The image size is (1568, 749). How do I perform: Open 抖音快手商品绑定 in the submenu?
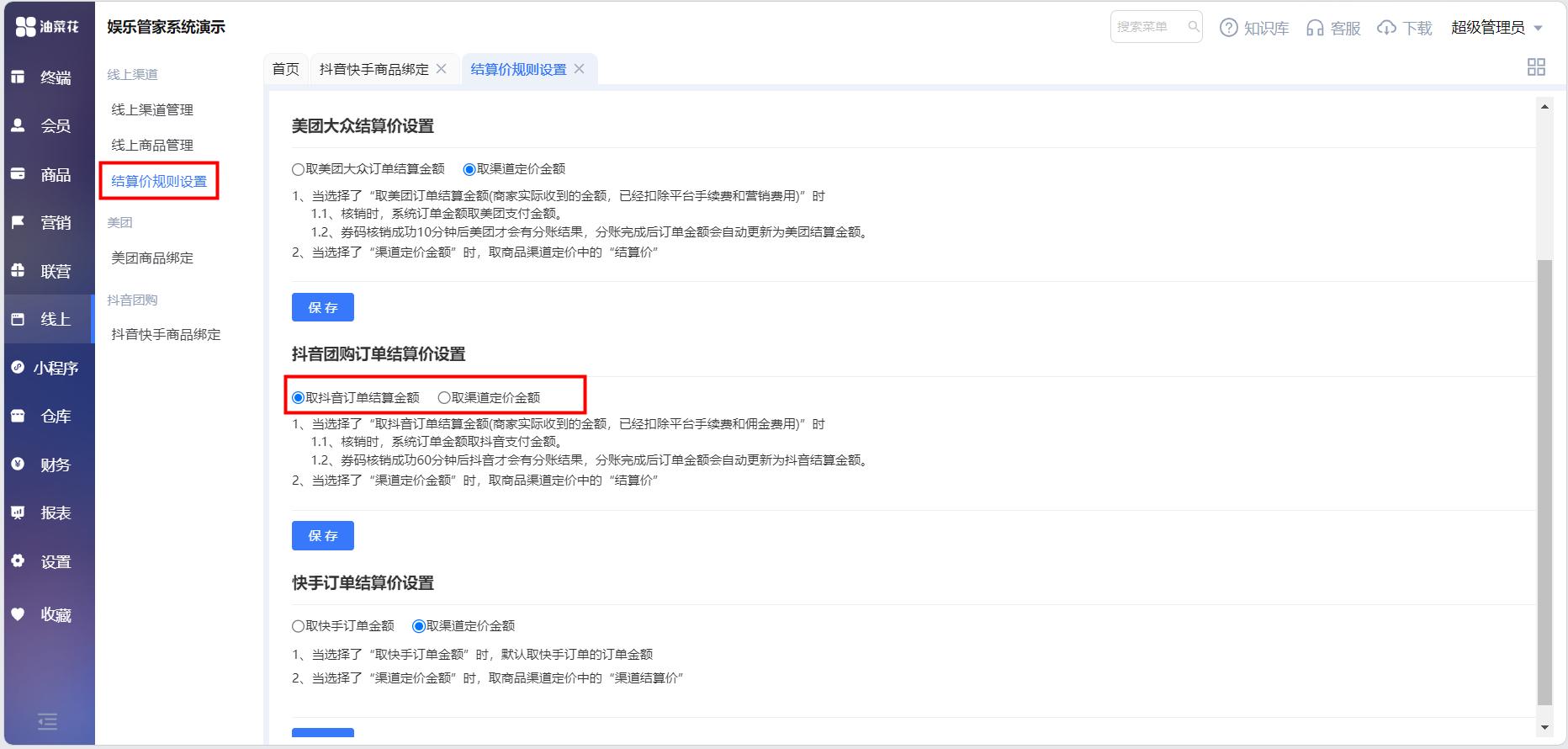point(166,334)
